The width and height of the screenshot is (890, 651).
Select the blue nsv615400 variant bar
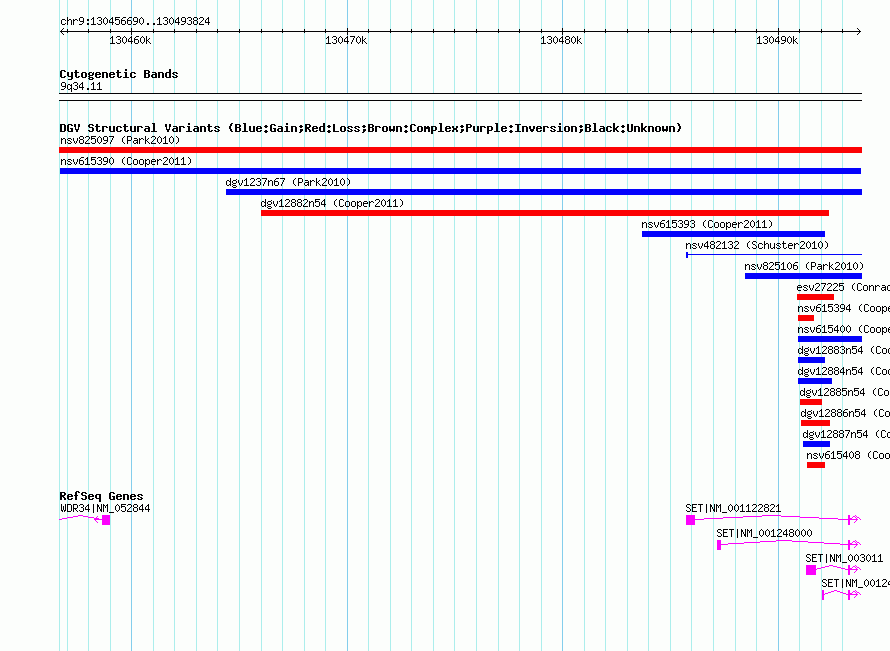(x=830, y=339)
